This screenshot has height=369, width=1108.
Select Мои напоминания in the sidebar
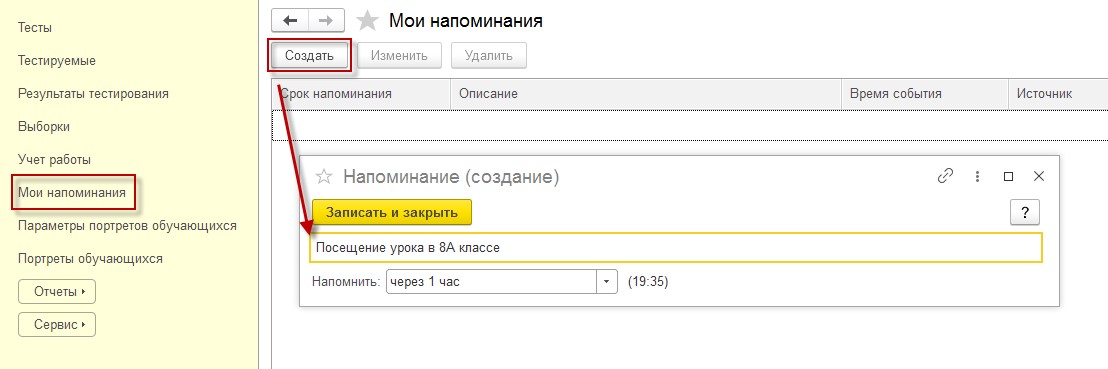click(x=72, y=193)
